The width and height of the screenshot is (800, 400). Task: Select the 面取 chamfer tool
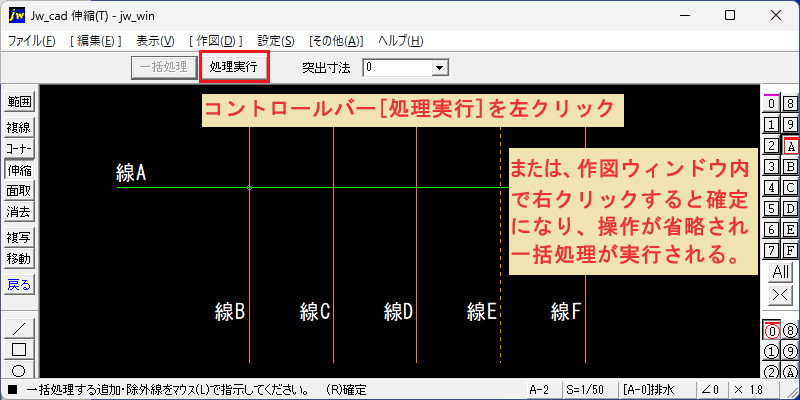19,191
